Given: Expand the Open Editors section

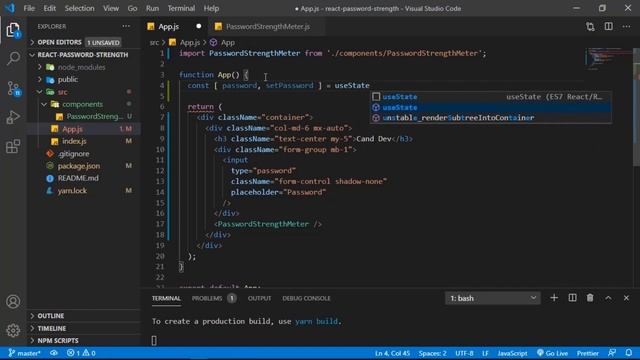Looking at the screenshot, I should point(84,42).
